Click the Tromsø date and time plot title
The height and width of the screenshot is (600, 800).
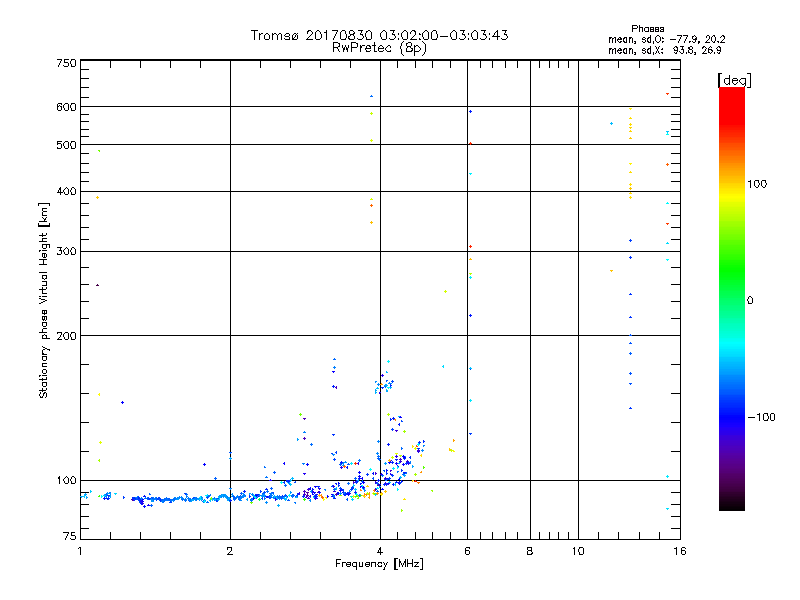(379, 35)
